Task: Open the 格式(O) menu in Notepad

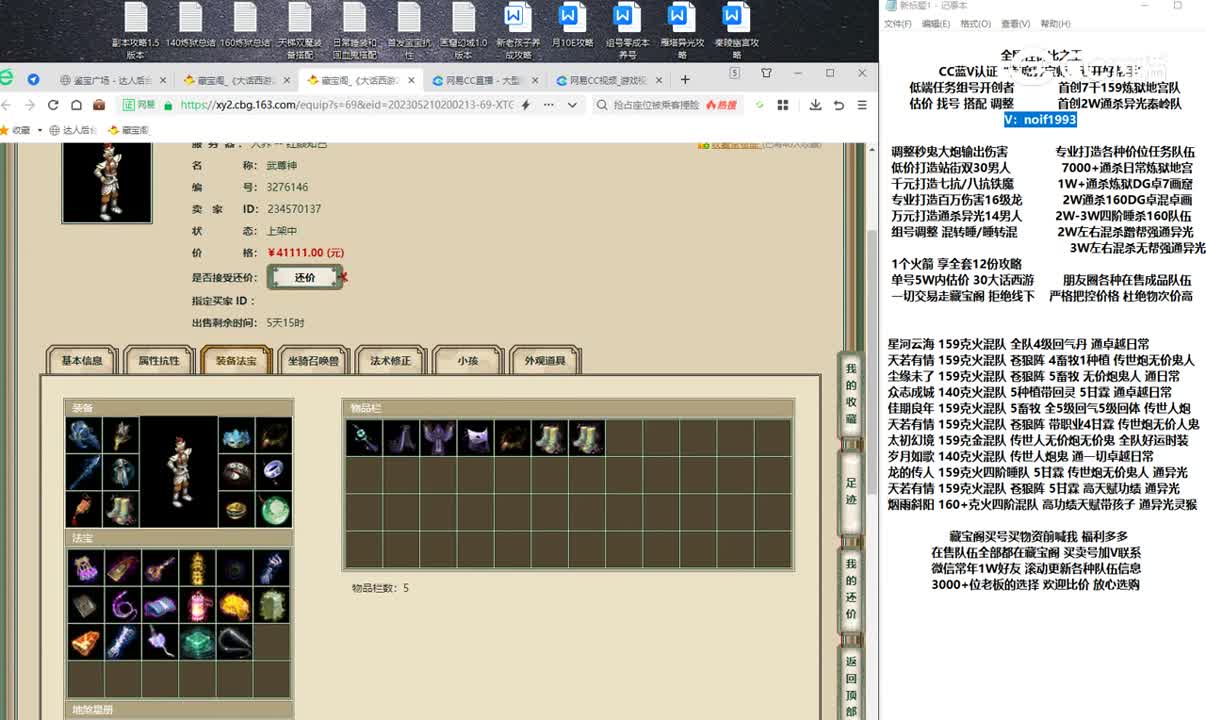Action: 975,24
